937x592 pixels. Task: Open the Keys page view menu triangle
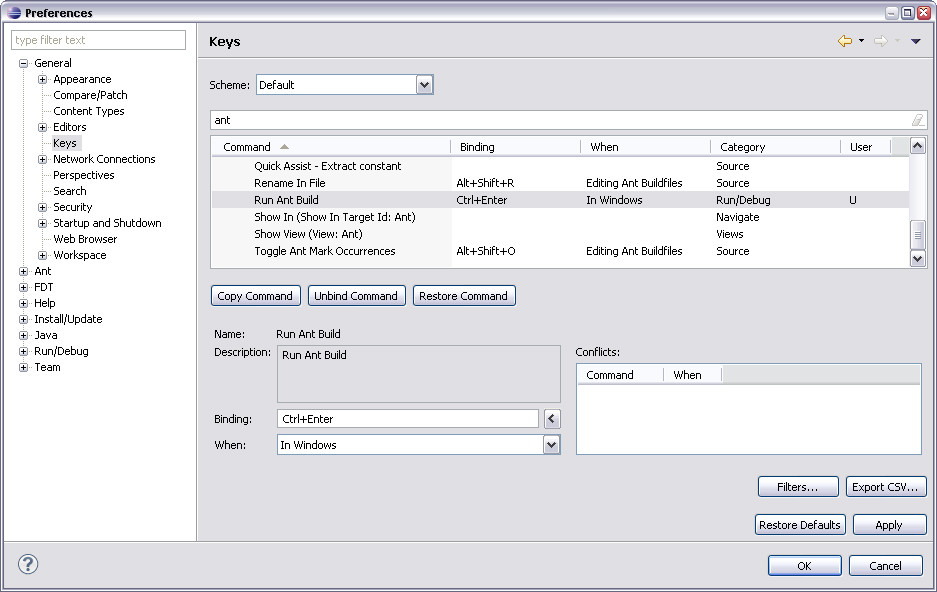pyautogui.click(x=915, y=41)
